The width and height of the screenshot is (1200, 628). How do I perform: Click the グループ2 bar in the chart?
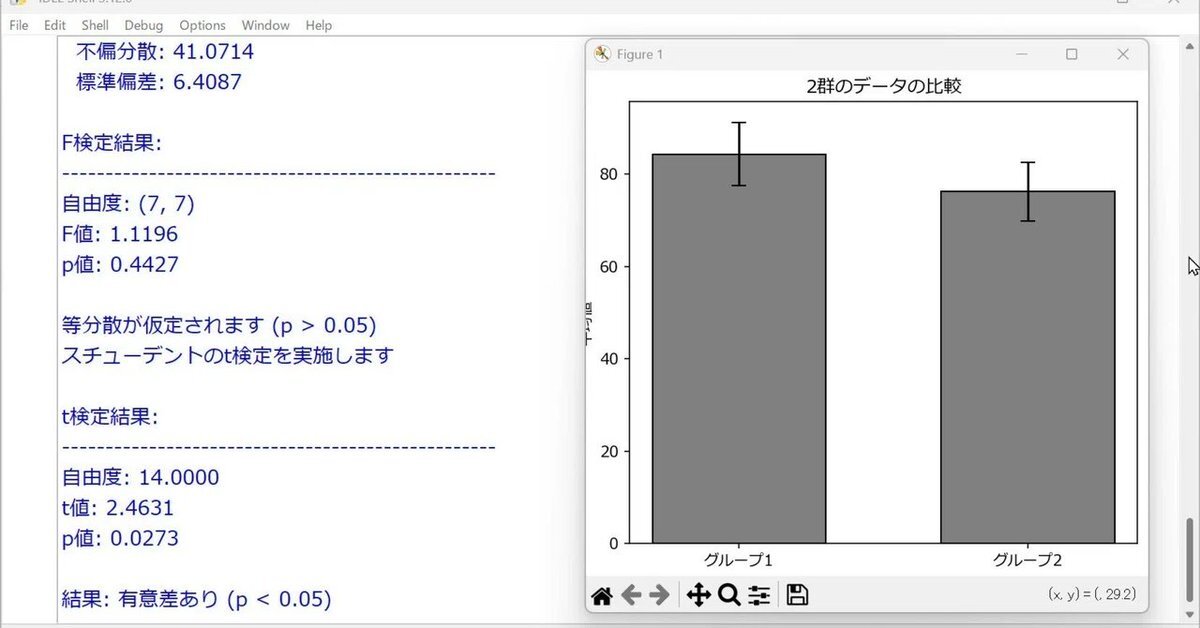pyautogui.click(x=1028, y=367)
